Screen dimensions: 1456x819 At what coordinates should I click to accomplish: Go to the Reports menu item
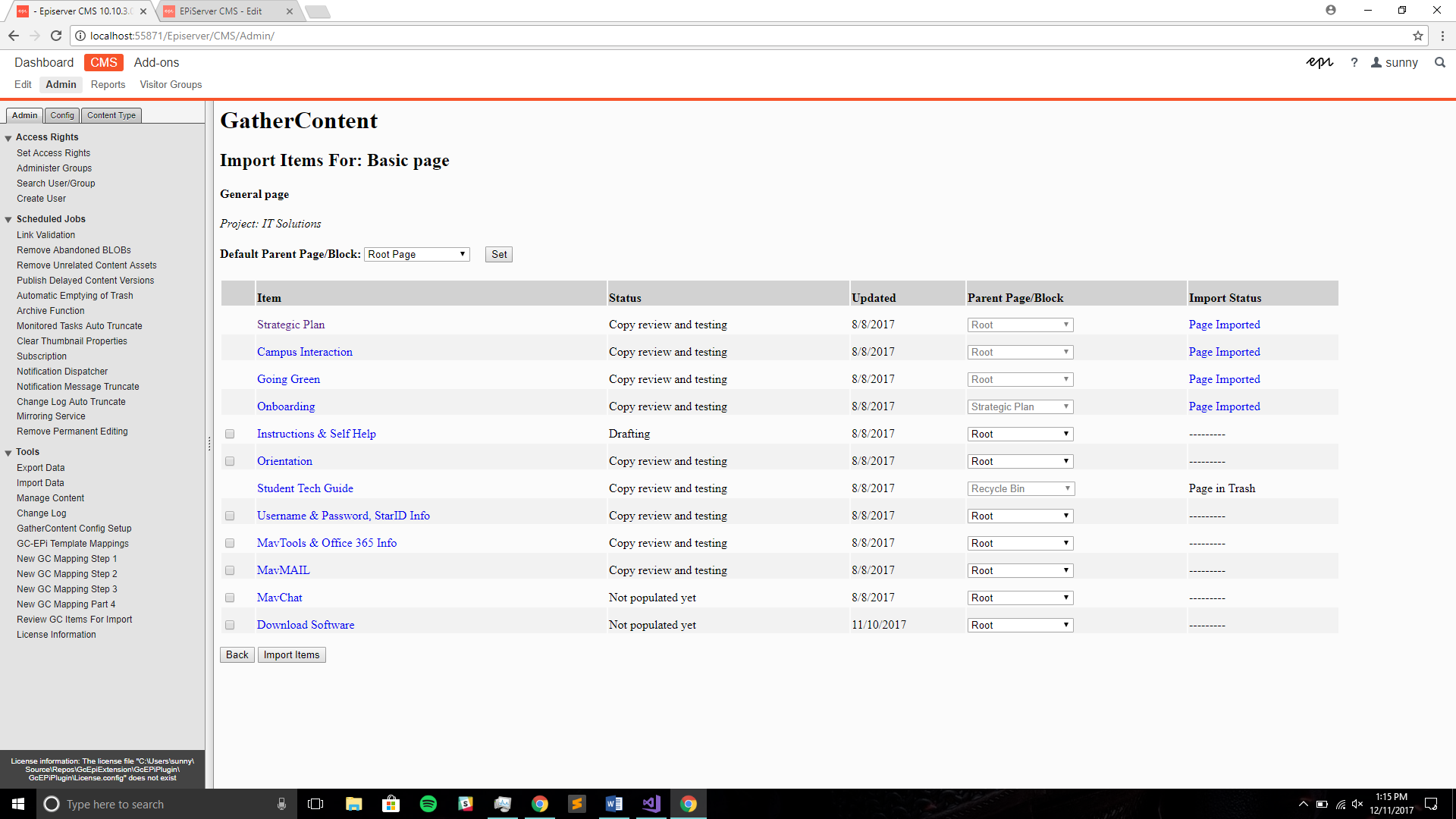pos(108,84)
